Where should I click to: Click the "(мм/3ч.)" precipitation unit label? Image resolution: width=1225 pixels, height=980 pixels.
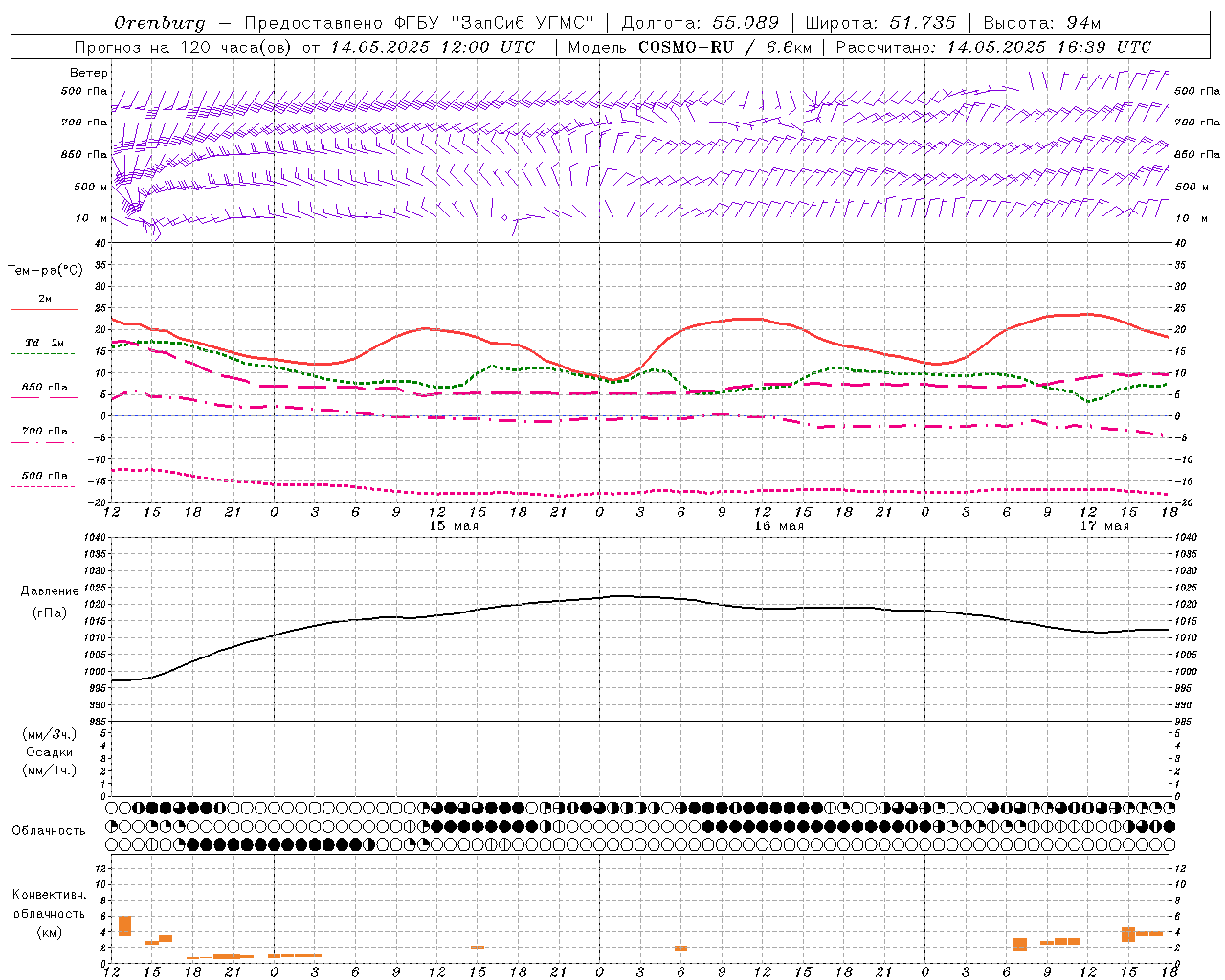coord(50,734)
